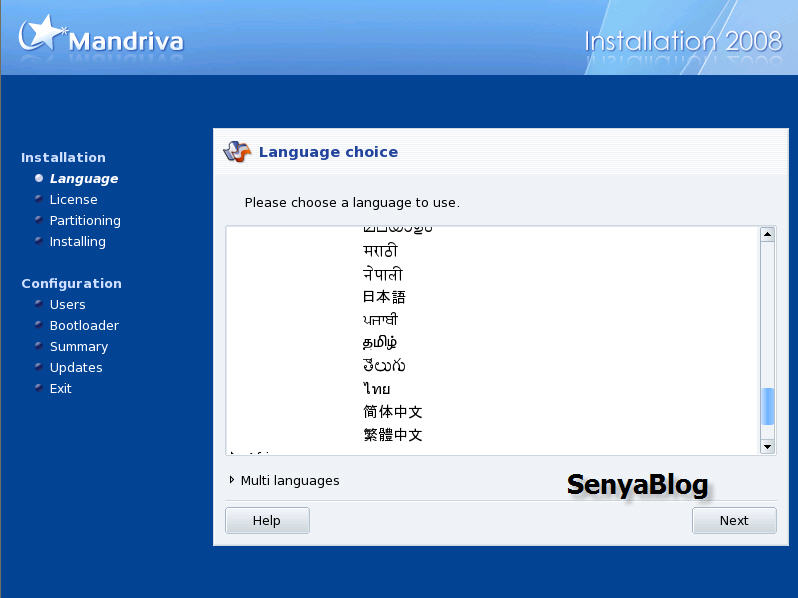798x598 pixels.
Task: Click the Next button
Action: (734, 520)
